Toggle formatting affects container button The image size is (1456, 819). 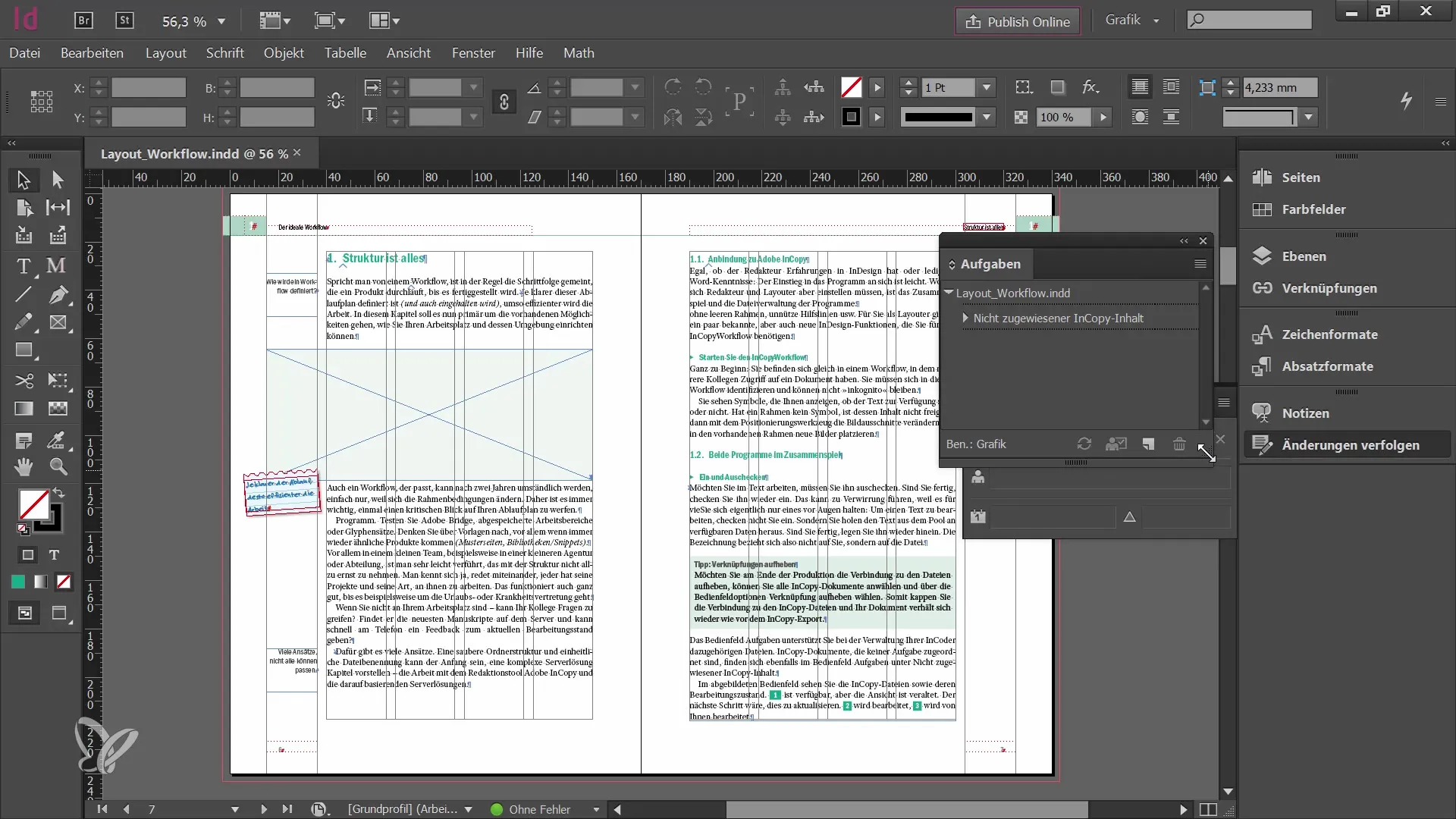click(28, 555)
